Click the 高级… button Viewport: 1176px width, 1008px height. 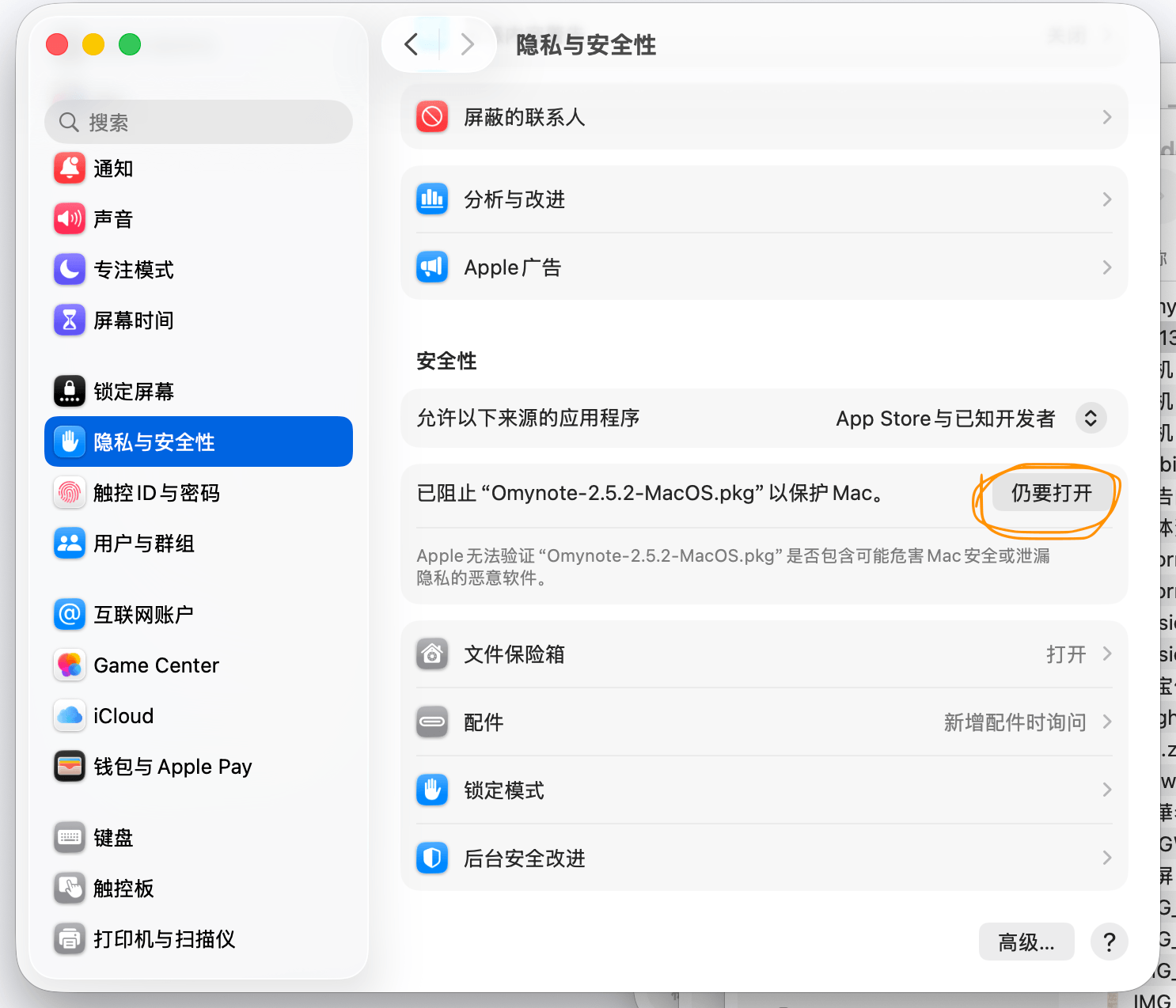(x=1026, y=942)
